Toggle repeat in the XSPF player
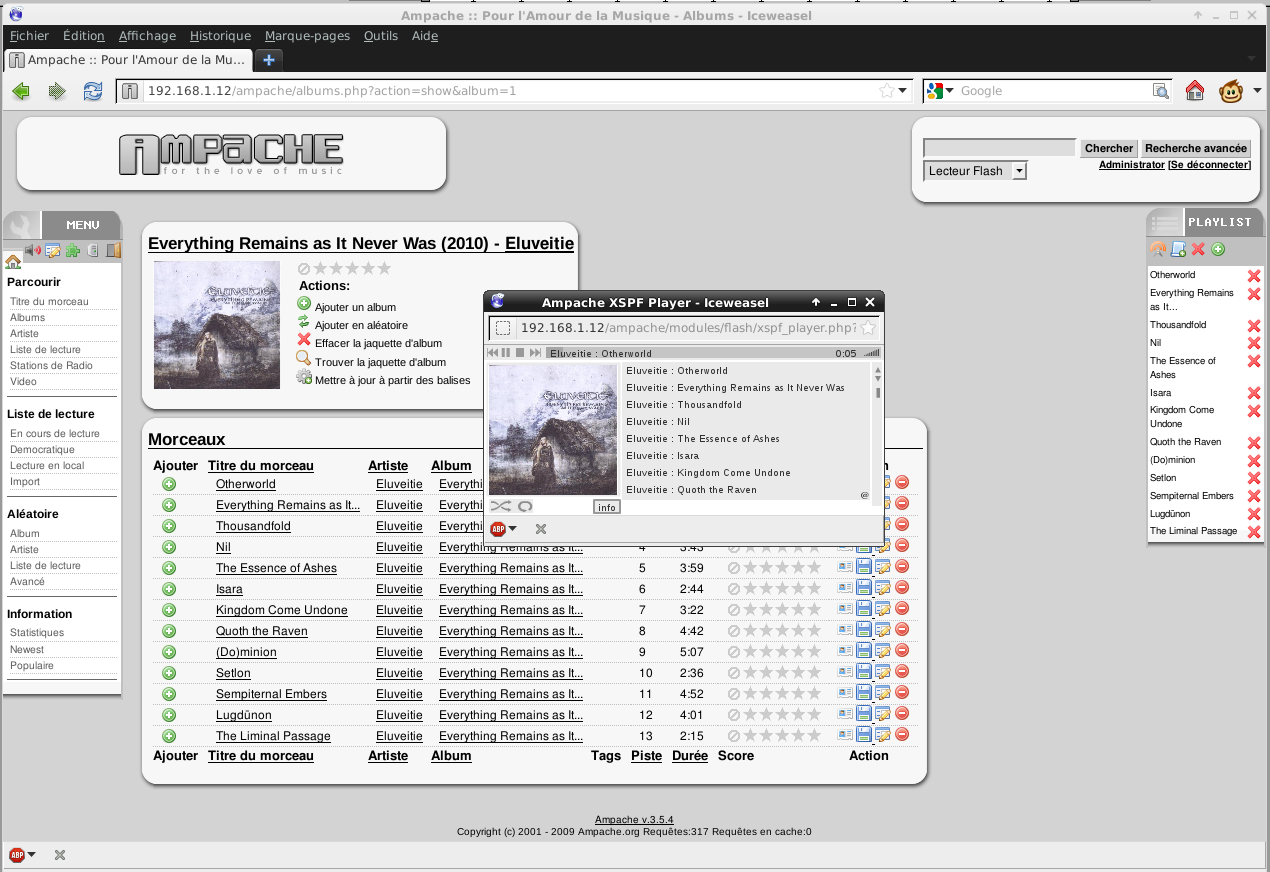 pos(525,506)
